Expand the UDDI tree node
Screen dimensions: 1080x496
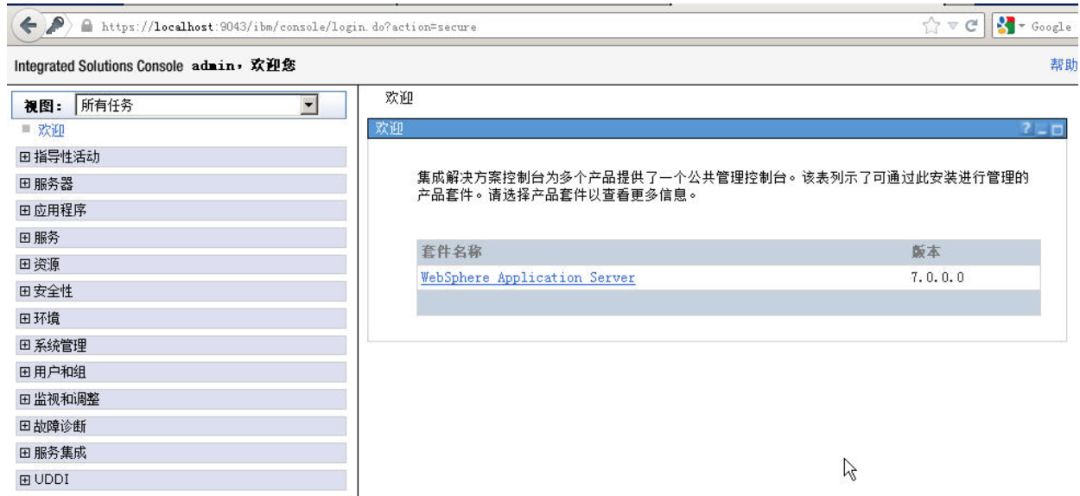click(25, 480)
